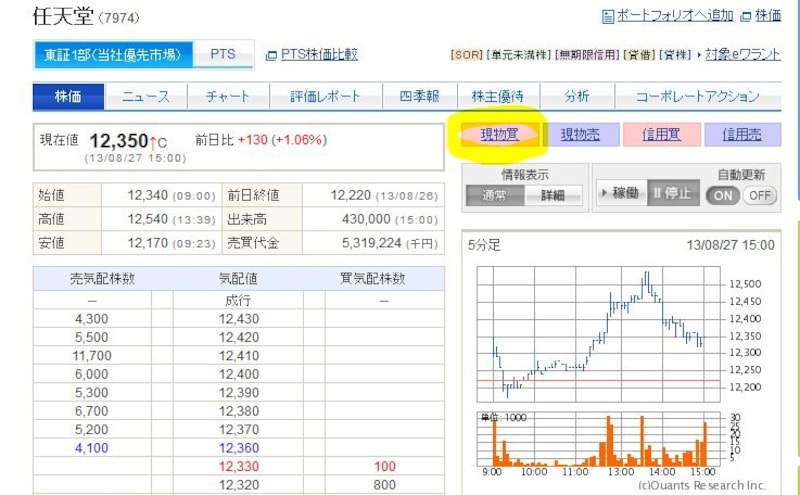Click the orange volume bar chart
Viewport: 800px width, 495px height.
(x=599, y=439)
